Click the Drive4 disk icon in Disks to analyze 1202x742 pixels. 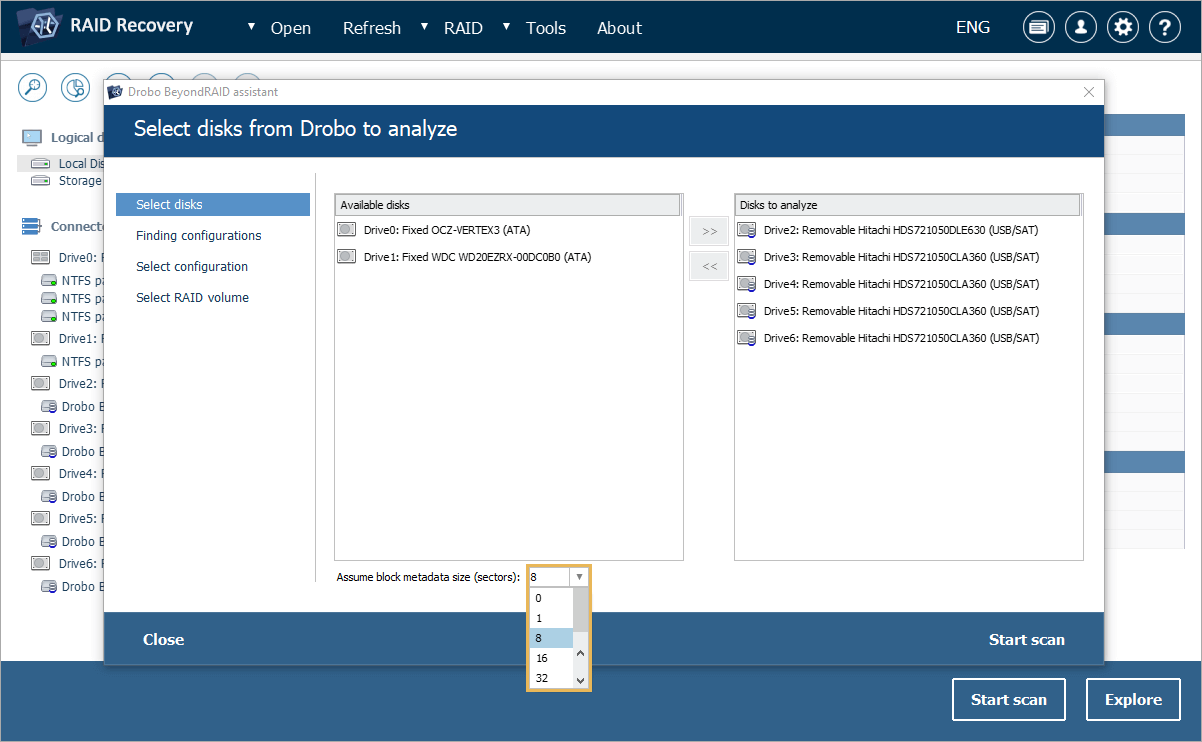click(x=747, y=284)
